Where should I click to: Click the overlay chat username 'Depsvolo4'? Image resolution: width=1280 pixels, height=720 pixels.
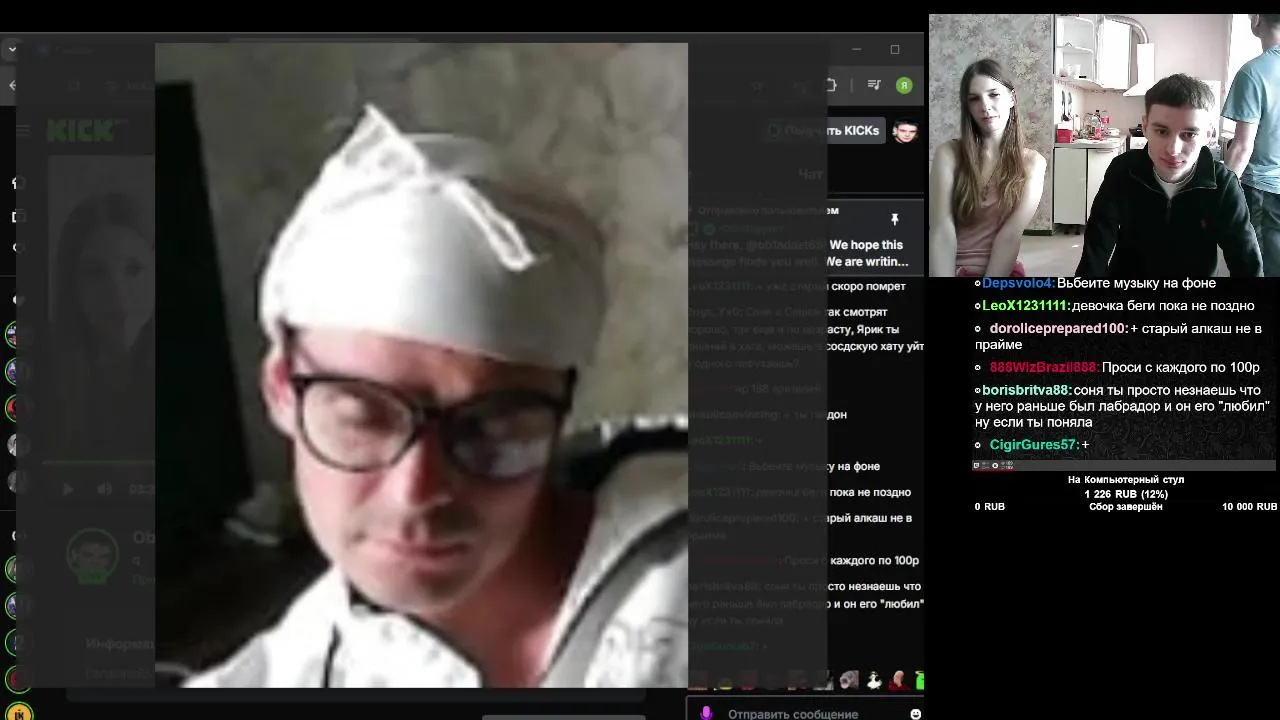(x=1018, y=284)
